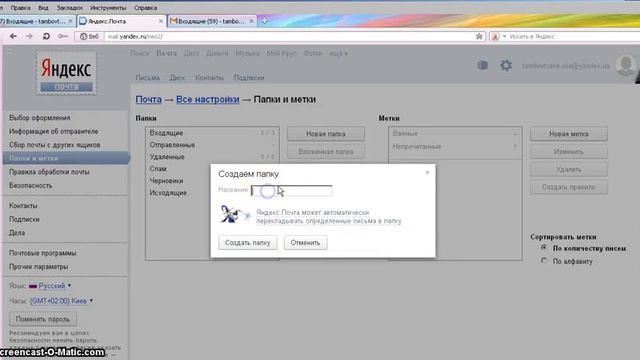
Task: Switch to the first Входящие - tanbovt browser tab
Action: [37, 21]
